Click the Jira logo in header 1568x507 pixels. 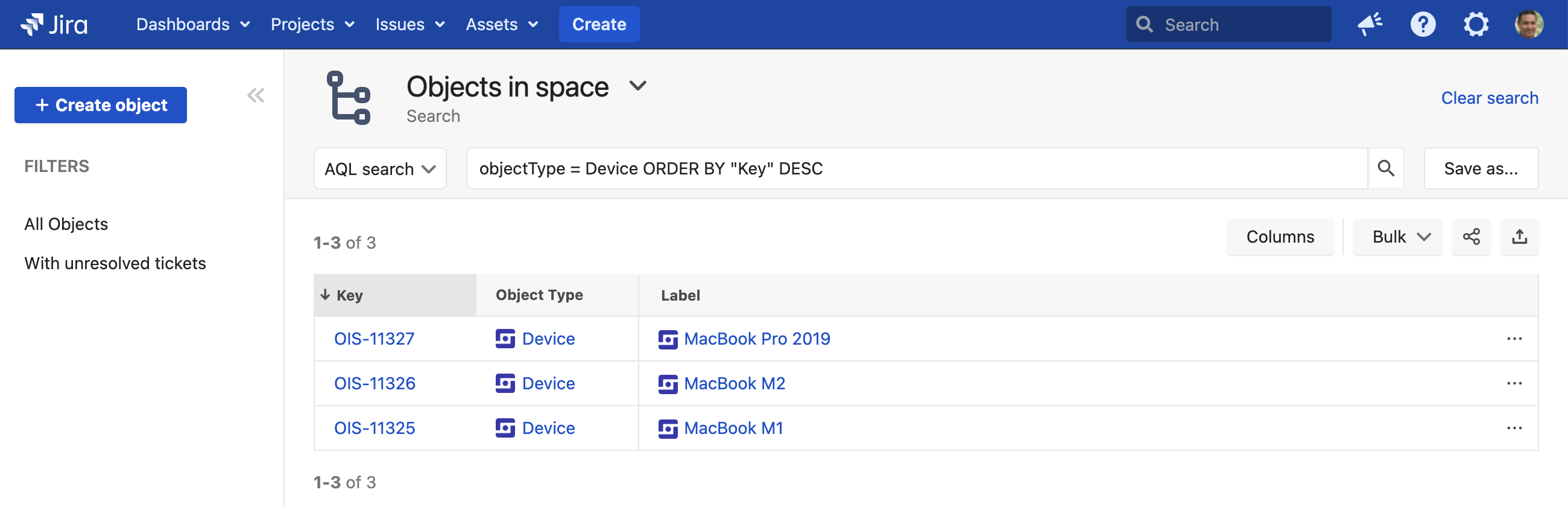point(54,24)
